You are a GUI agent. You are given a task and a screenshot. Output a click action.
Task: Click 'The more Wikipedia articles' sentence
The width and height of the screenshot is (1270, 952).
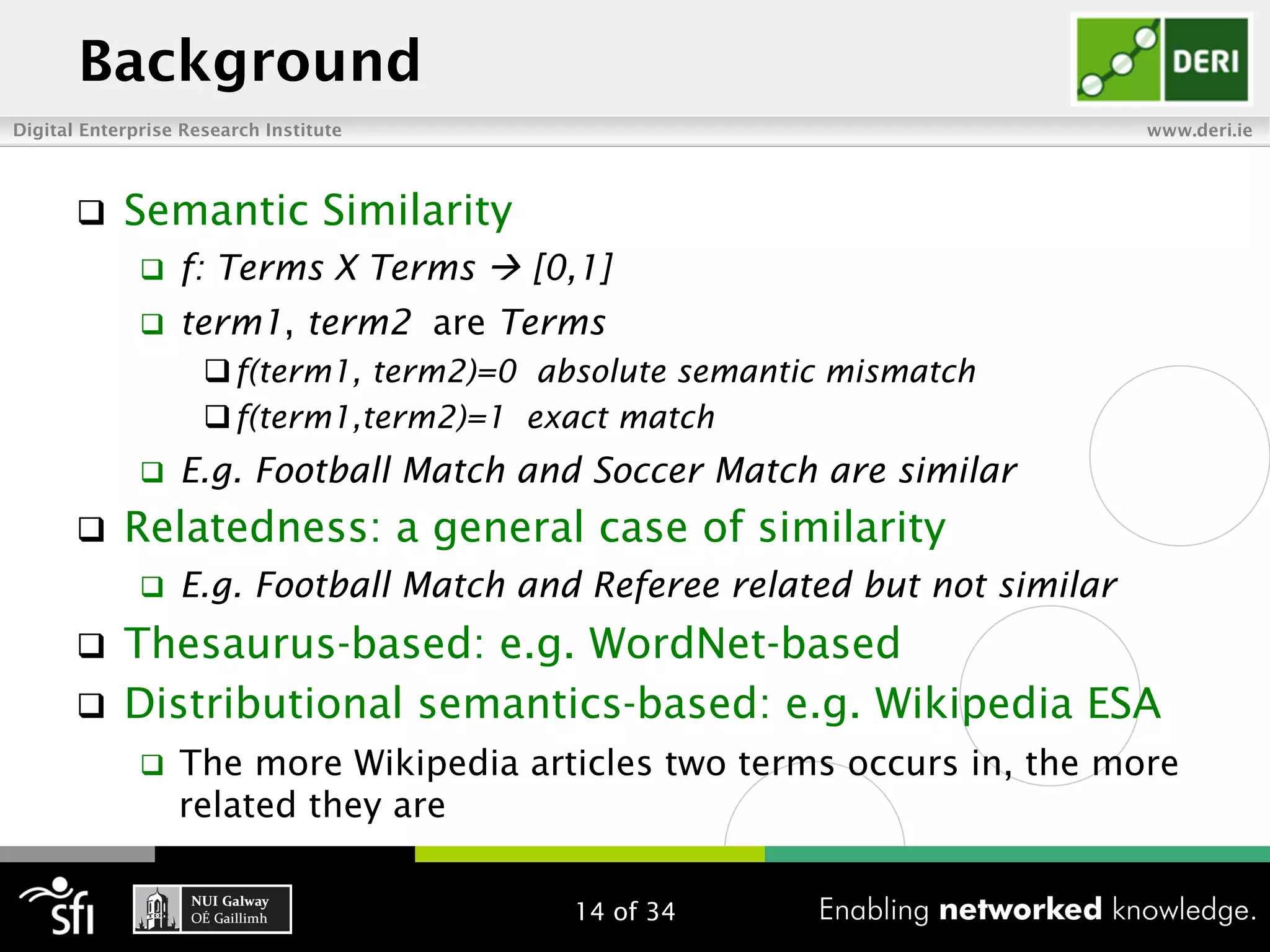tap(679, 783)
